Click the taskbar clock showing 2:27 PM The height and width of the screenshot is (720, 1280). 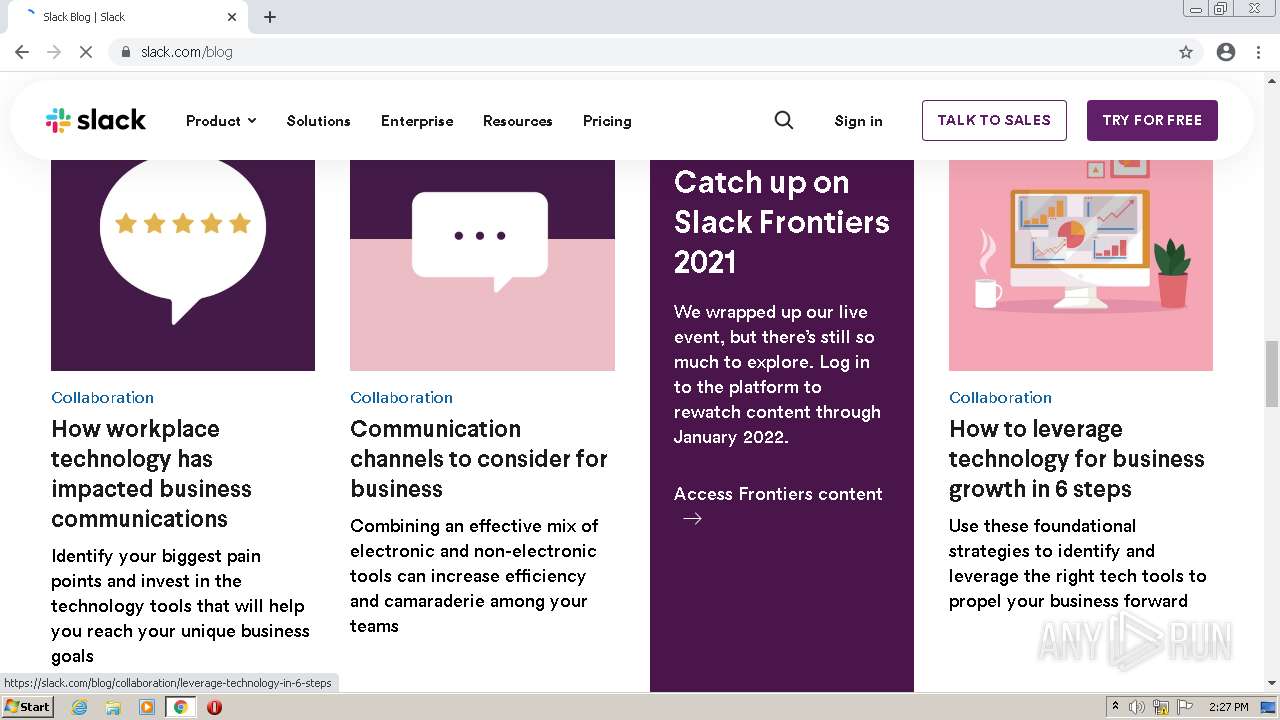point(1228,707)
